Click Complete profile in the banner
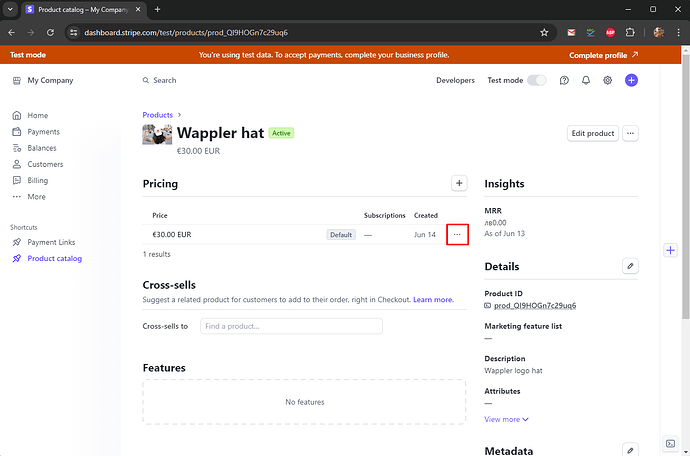The image size is (690, 456). pos(603,55)
